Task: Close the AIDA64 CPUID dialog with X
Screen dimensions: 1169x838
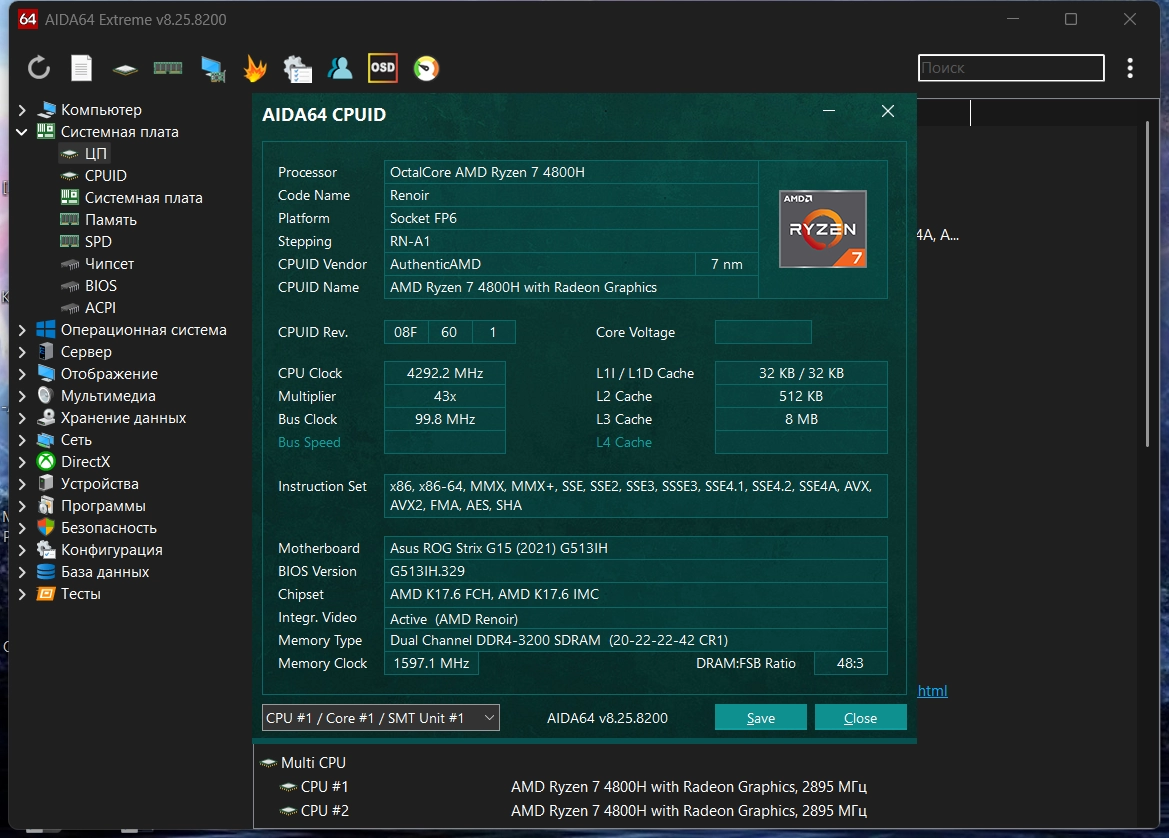Action: coord(887,112)
